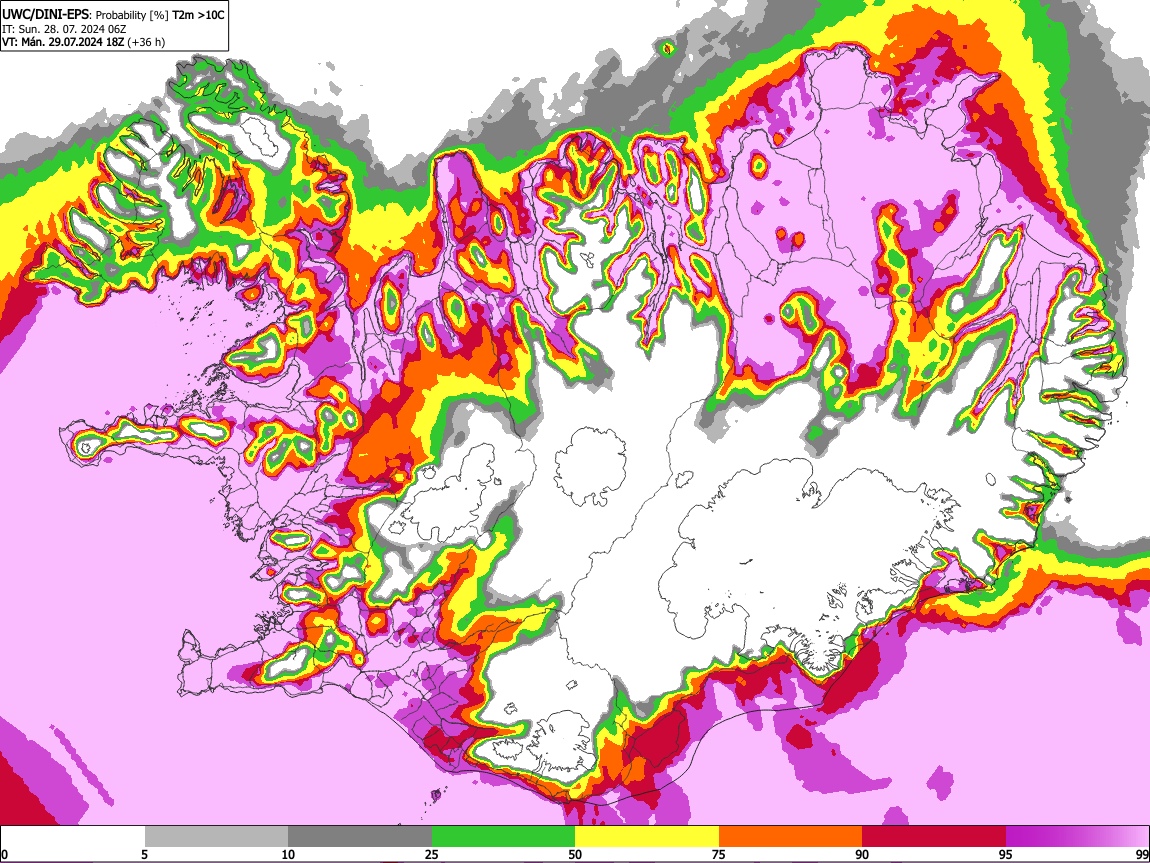Click the 'IT: Sun. 28. 07. 2024 06Z' line

tap(64, 29)
